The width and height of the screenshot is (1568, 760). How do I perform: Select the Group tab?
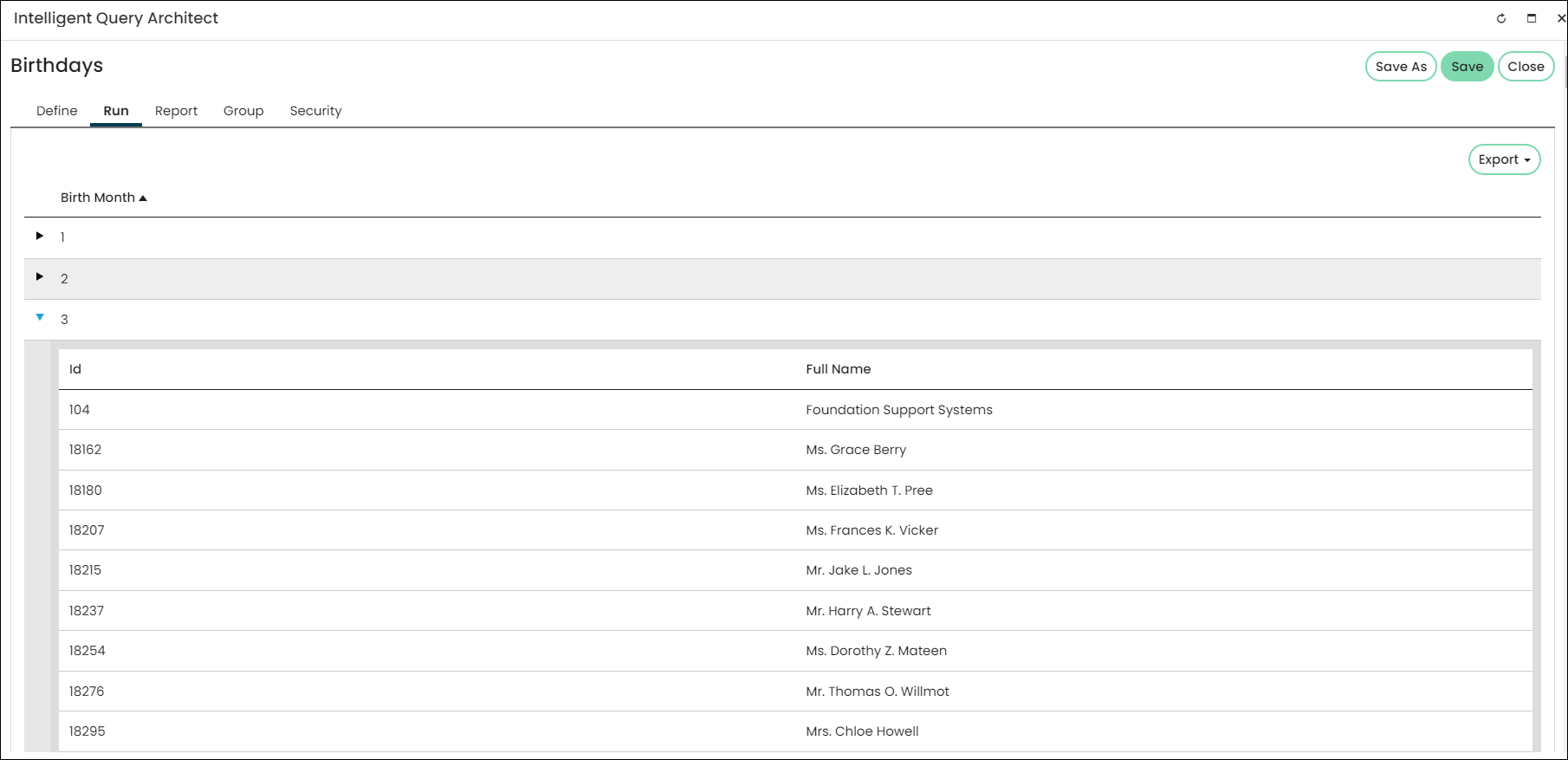tap(243, 111)
